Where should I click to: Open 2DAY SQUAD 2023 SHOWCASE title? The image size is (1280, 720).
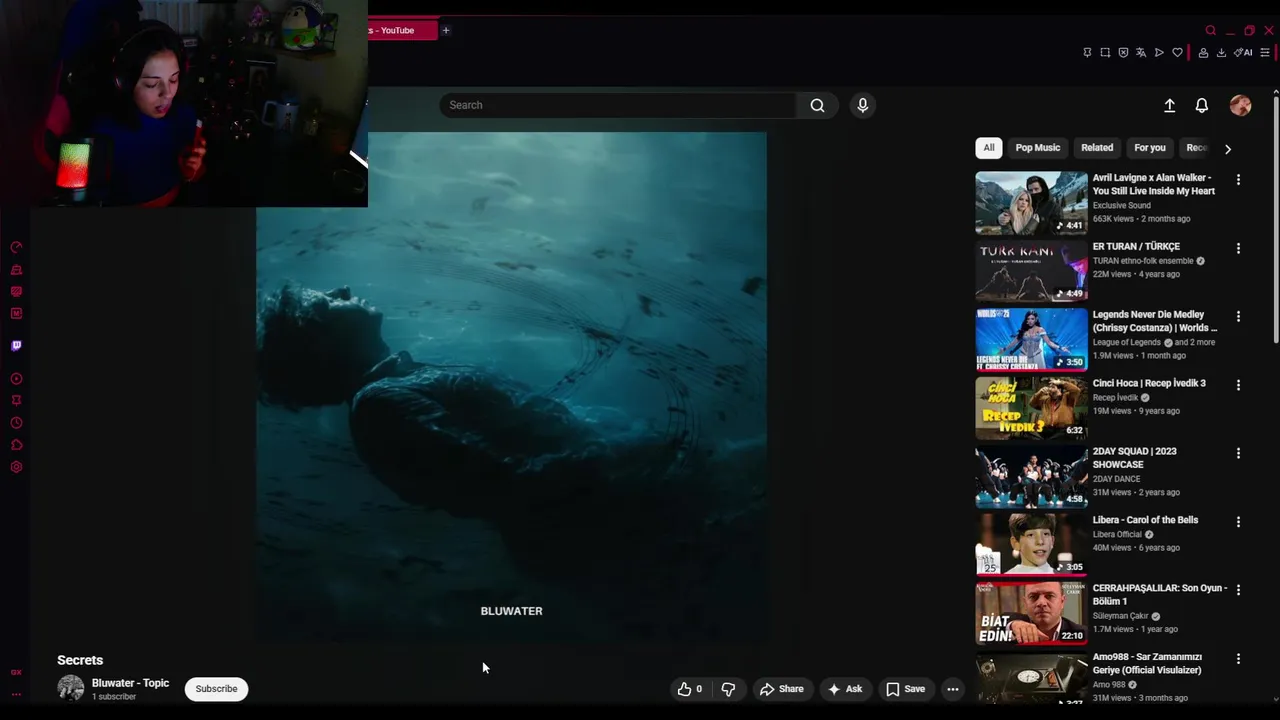click(1134, 458)
